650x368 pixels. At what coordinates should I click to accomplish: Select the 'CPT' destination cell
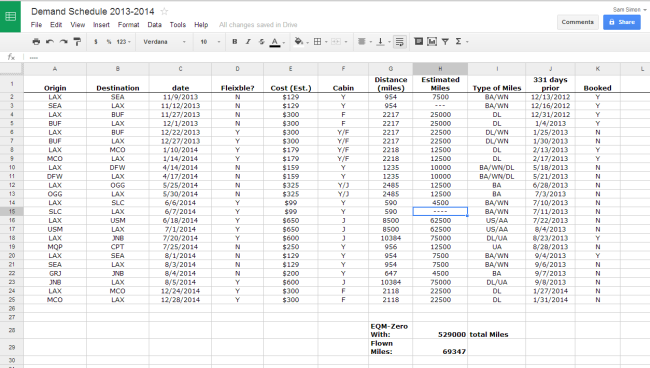(x=118, y=247)
